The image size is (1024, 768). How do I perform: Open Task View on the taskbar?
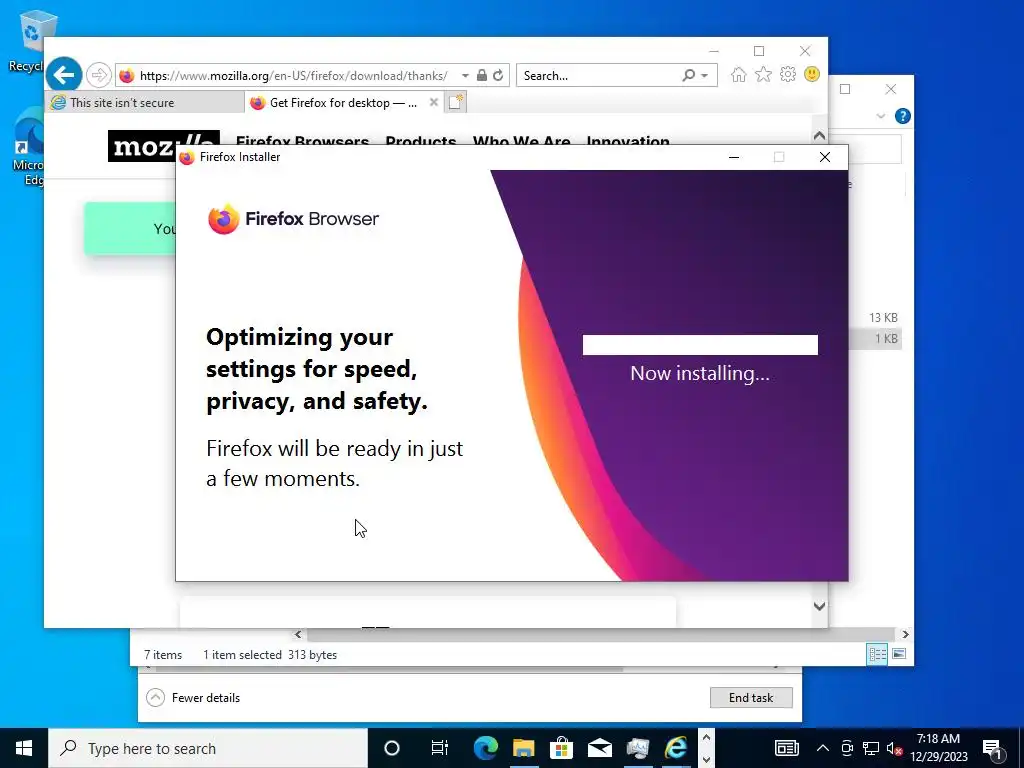point(440,748)
